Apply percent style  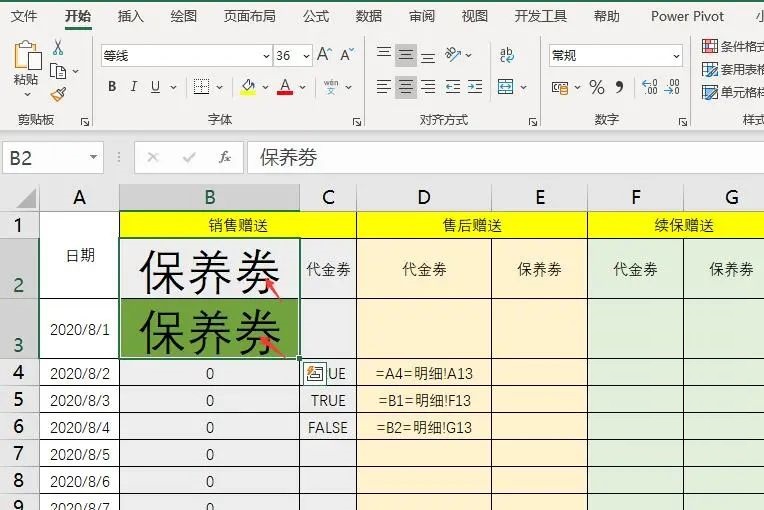pos(597,87)
